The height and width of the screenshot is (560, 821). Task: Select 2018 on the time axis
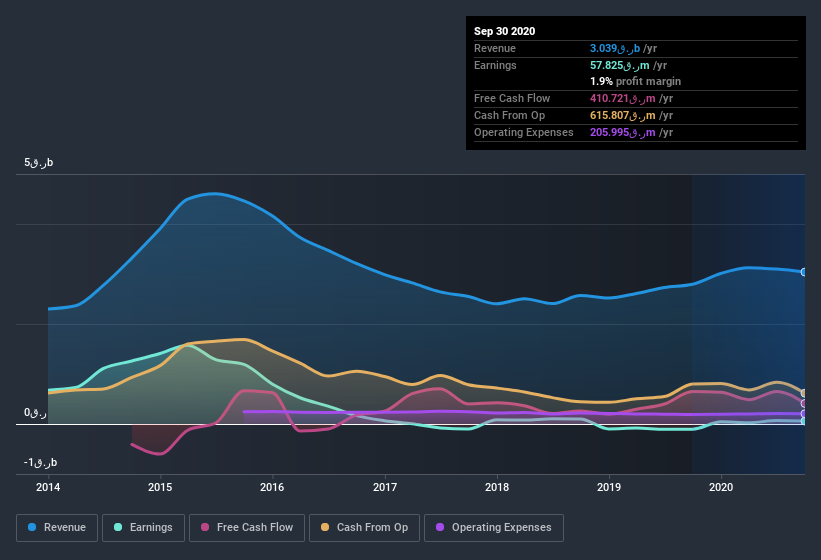click(x=497, y=488)
